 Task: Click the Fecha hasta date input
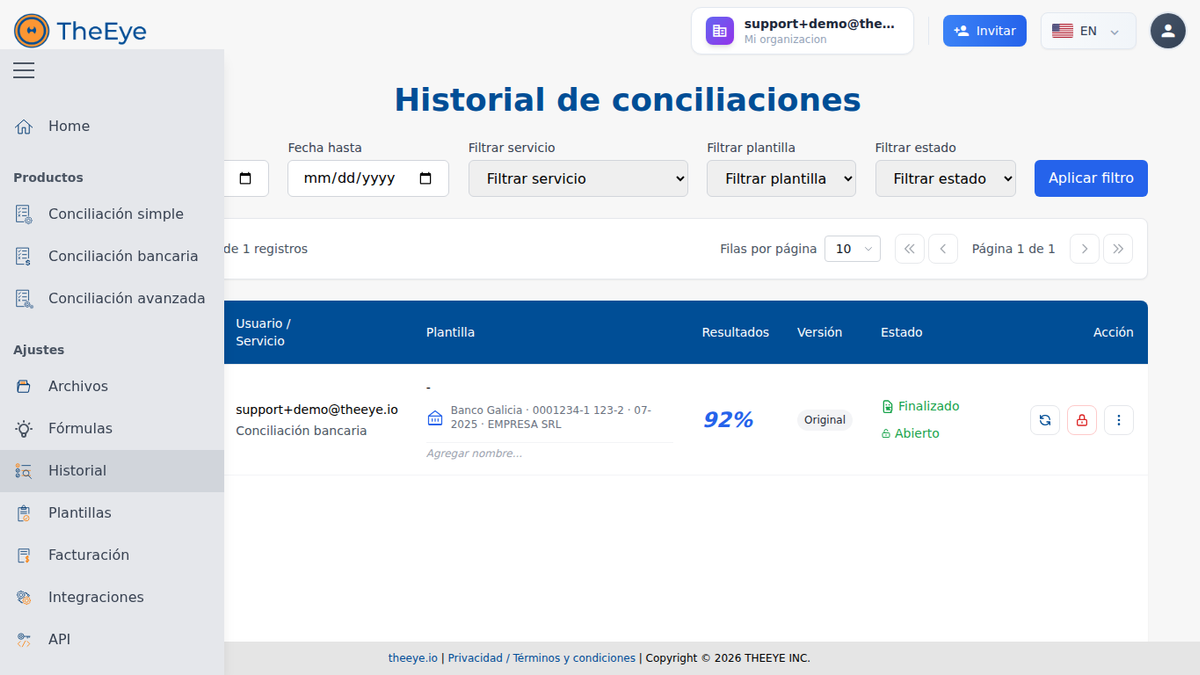[x=368, y=178]
